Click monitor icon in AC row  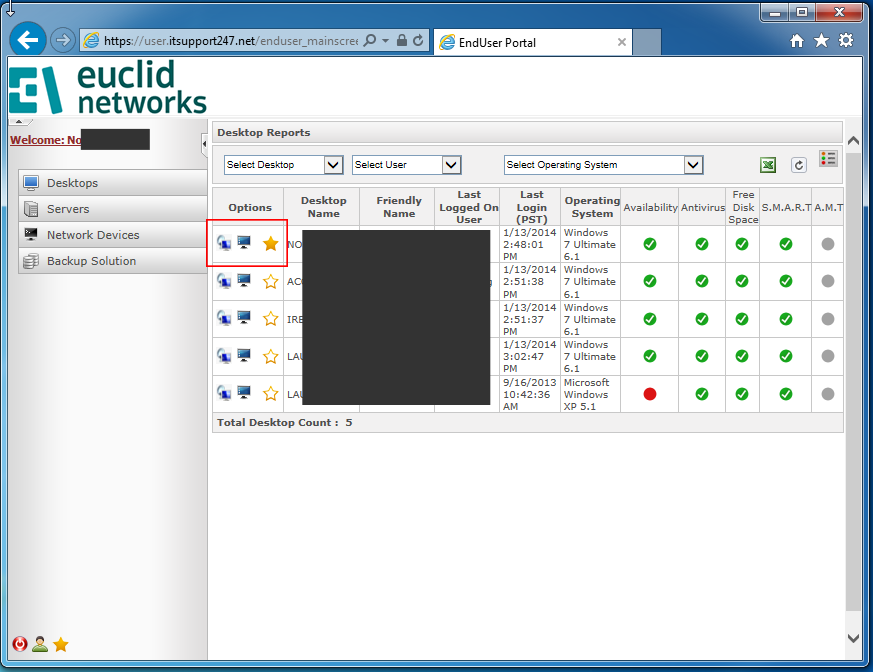pyautogui.click(x=244, y=280)
